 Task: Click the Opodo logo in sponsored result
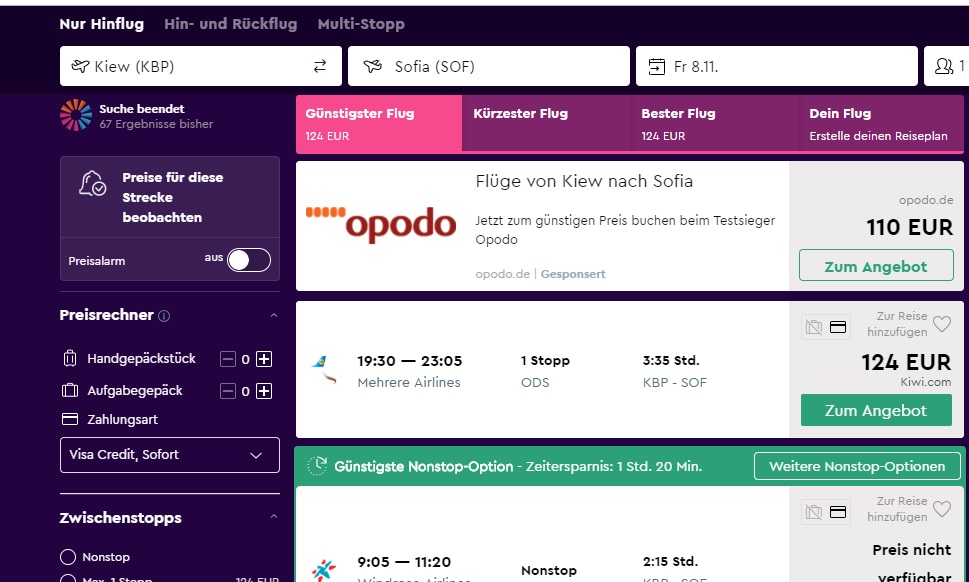(381, 224)
